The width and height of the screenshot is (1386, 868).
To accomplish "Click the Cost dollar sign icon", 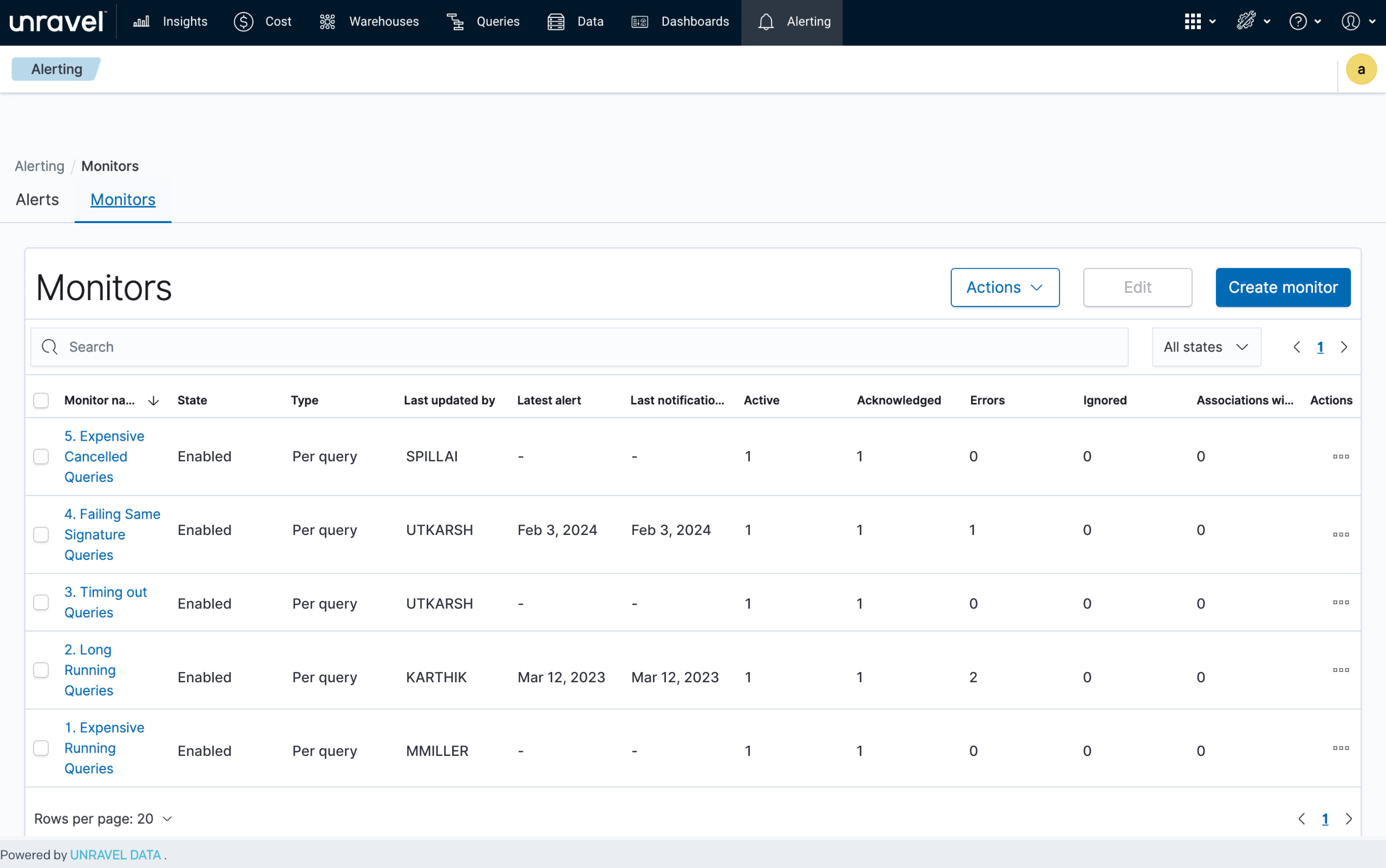I will [x=243, y=22].
